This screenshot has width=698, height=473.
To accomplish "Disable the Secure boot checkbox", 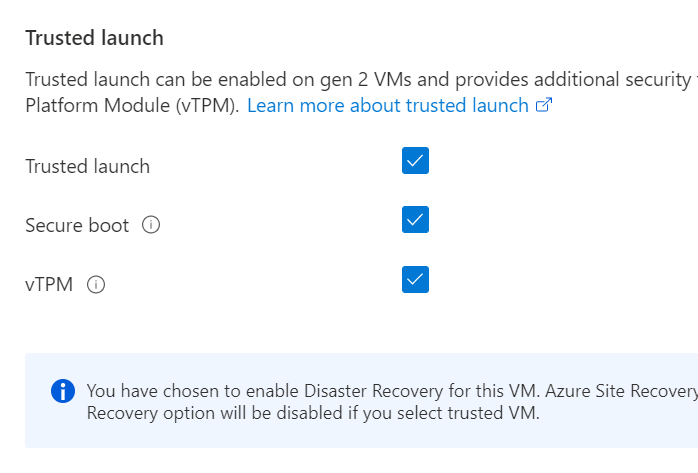I will coord(415,219).
